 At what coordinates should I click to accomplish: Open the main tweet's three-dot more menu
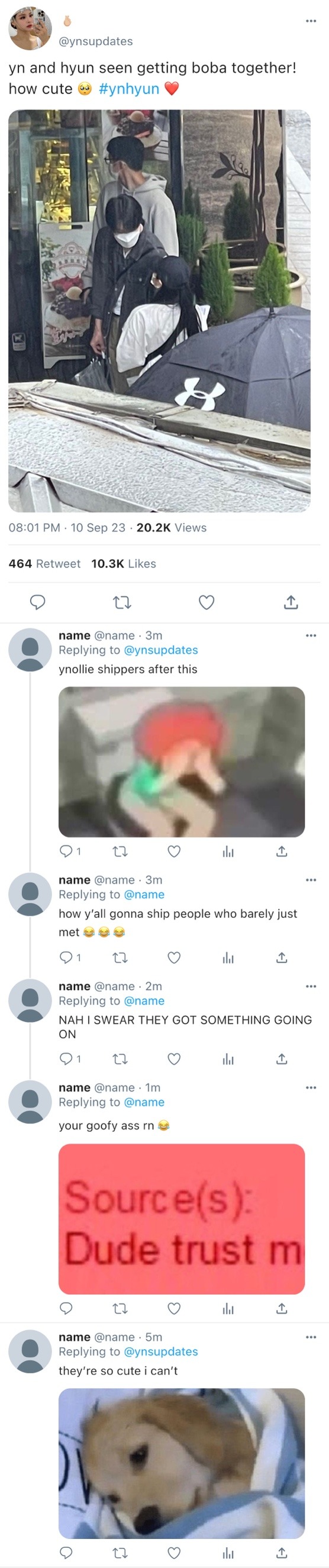pyautogui.click(x=311, y=21)
